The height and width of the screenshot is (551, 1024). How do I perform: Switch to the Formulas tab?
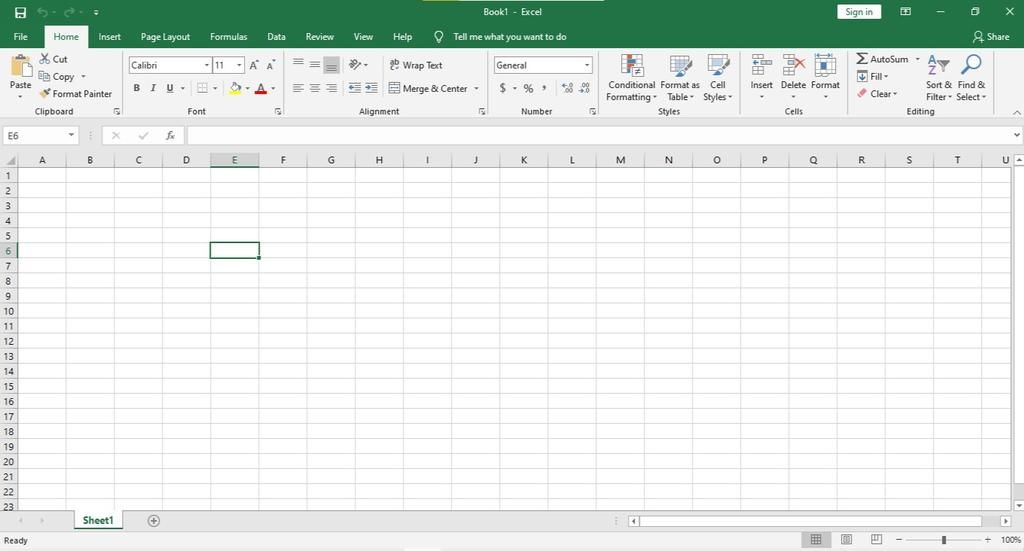tap(229, 37)
